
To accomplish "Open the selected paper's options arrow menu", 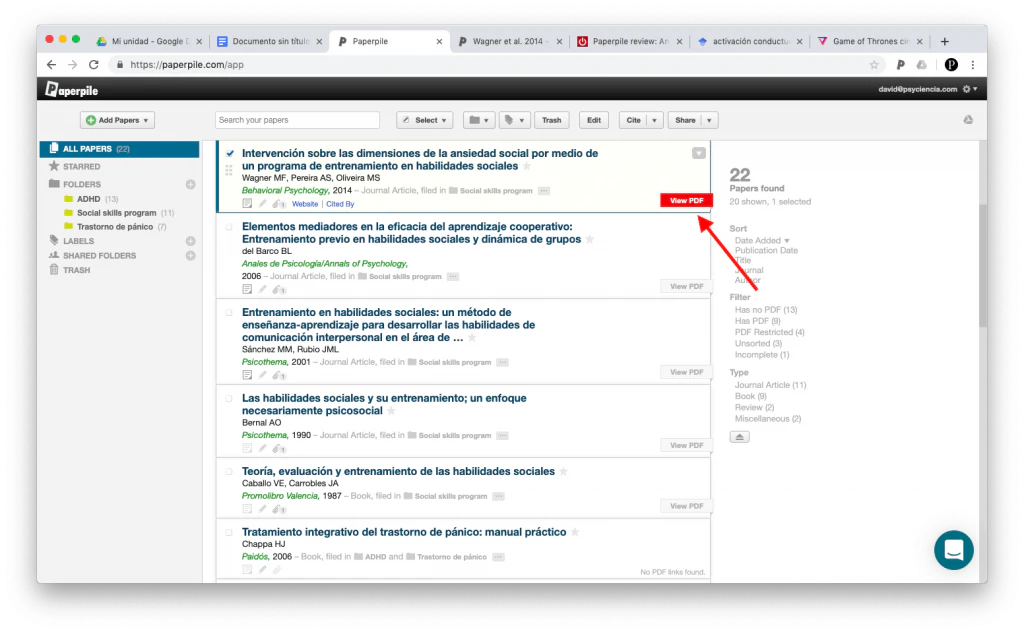I will 699,153.
